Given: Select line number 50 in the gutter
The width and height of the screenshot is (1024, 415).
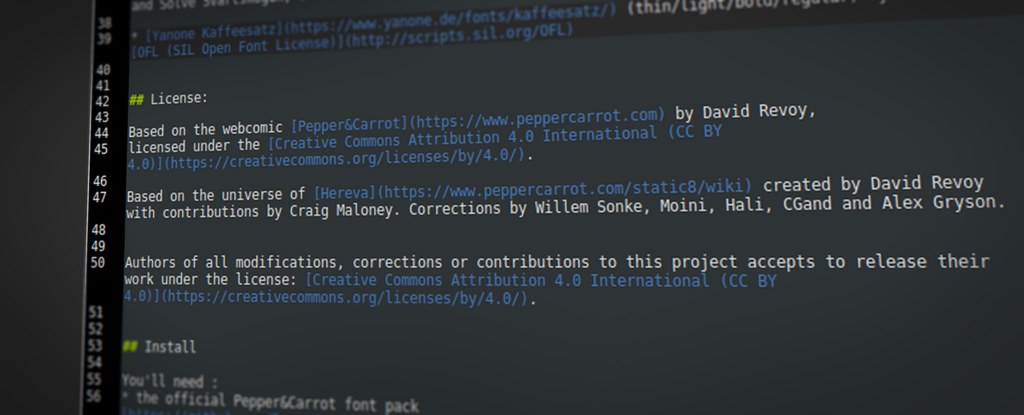Looking at the screenshot, I should tap(97, 264).
